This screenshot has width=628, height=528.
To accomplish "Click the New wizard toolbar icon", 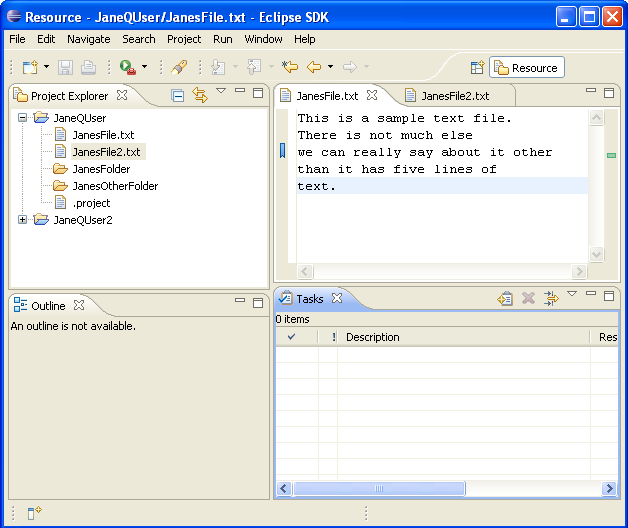I will [x=30, y=67].
